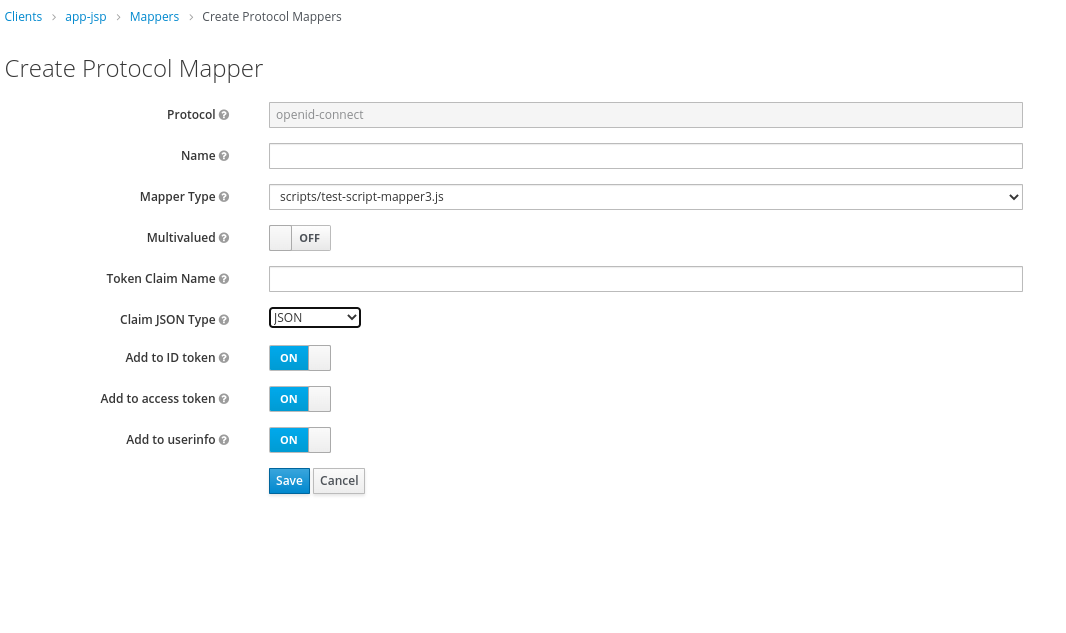This screenshot has width=1066, height=633.
Task: Enable the Multivalued toggle
Action: [299, 237]
